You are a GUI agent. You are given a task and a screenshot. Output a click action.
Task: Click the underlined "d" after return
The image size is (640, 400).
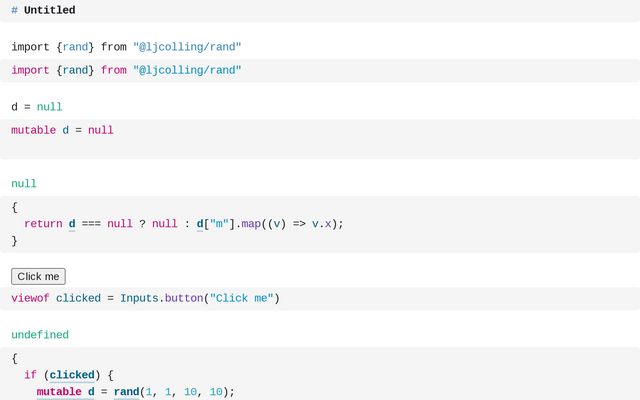(72, 224)
